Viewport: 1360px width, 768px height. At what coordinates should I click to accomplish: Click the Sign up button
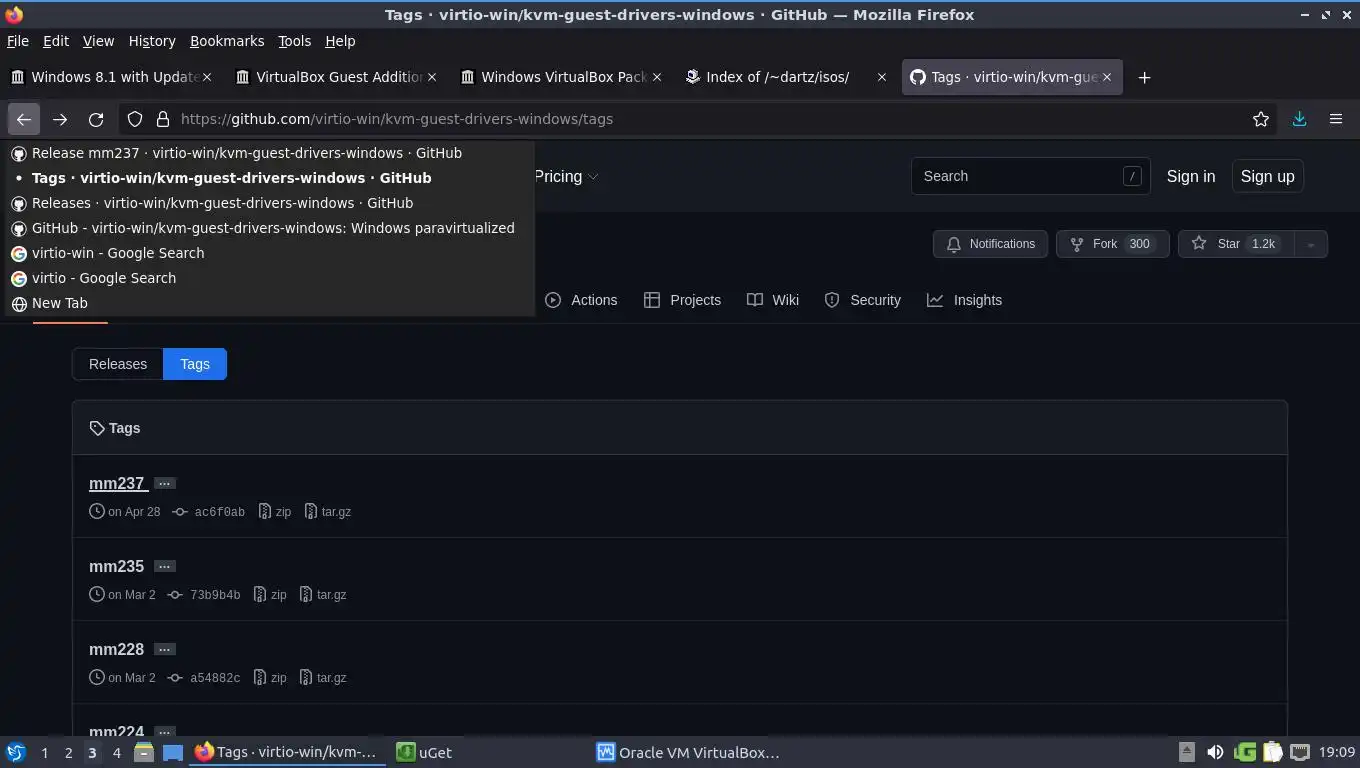pyautogui.click(x=1267, y=176)
